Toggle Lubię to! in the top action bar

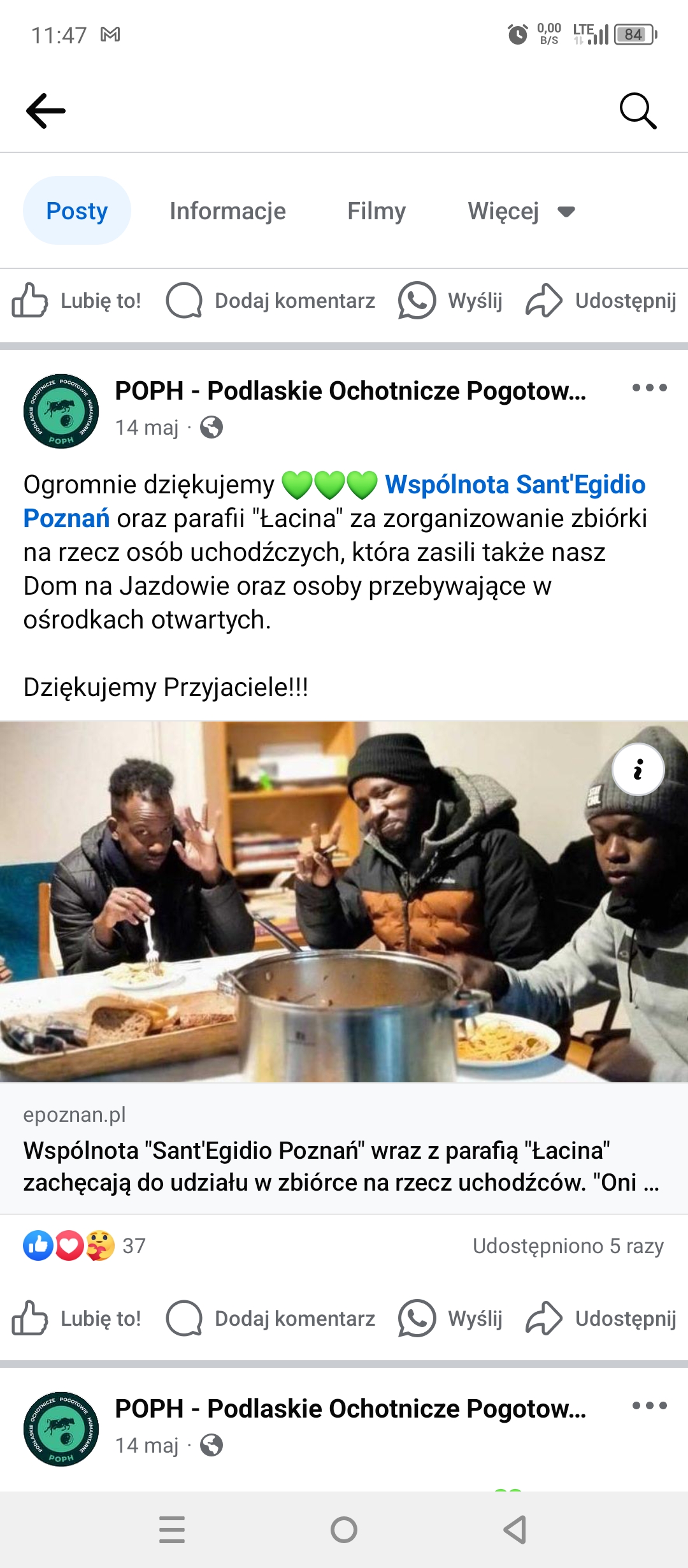76,300
